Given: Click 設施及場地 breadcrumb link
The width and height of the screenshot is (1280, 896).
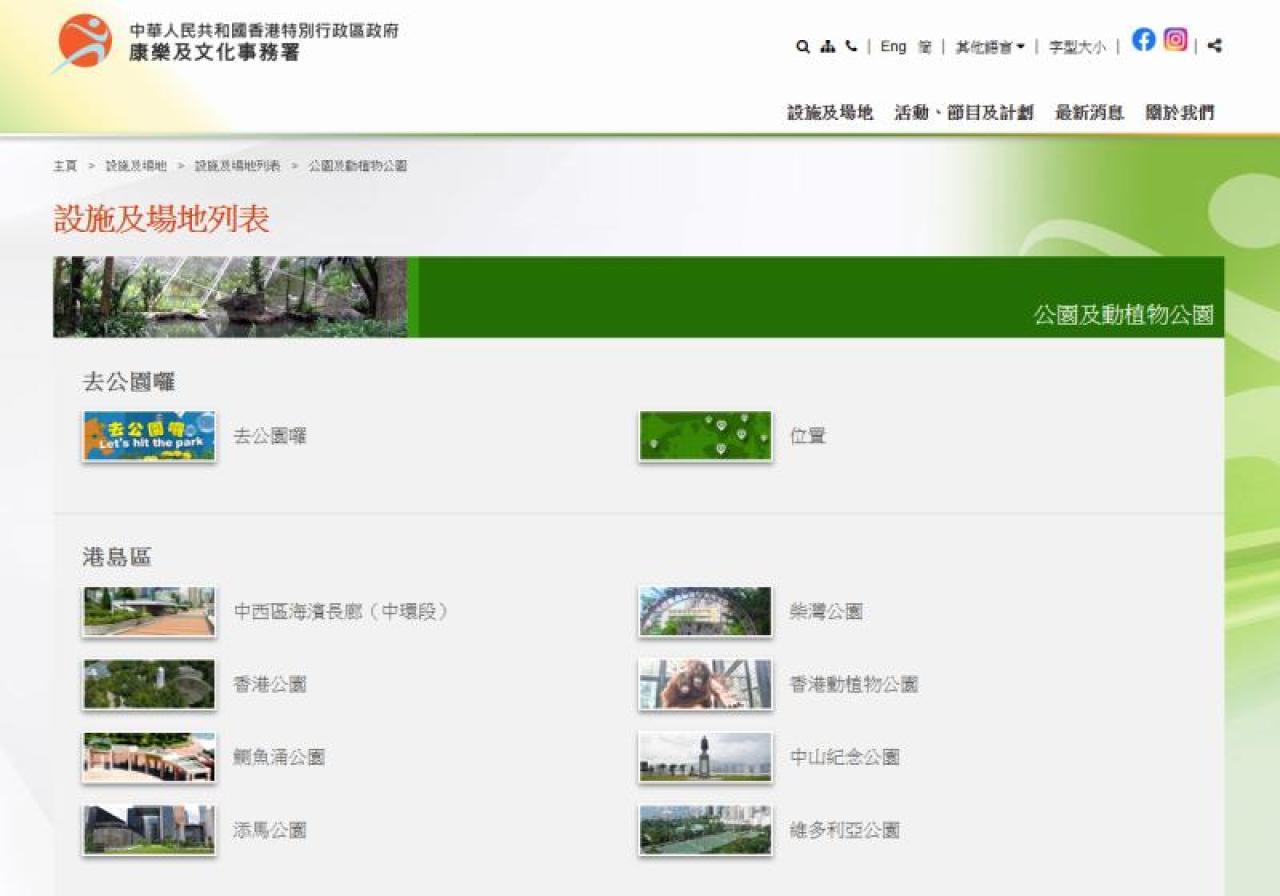Looking at the screenshot, I should tap(136, 166).
